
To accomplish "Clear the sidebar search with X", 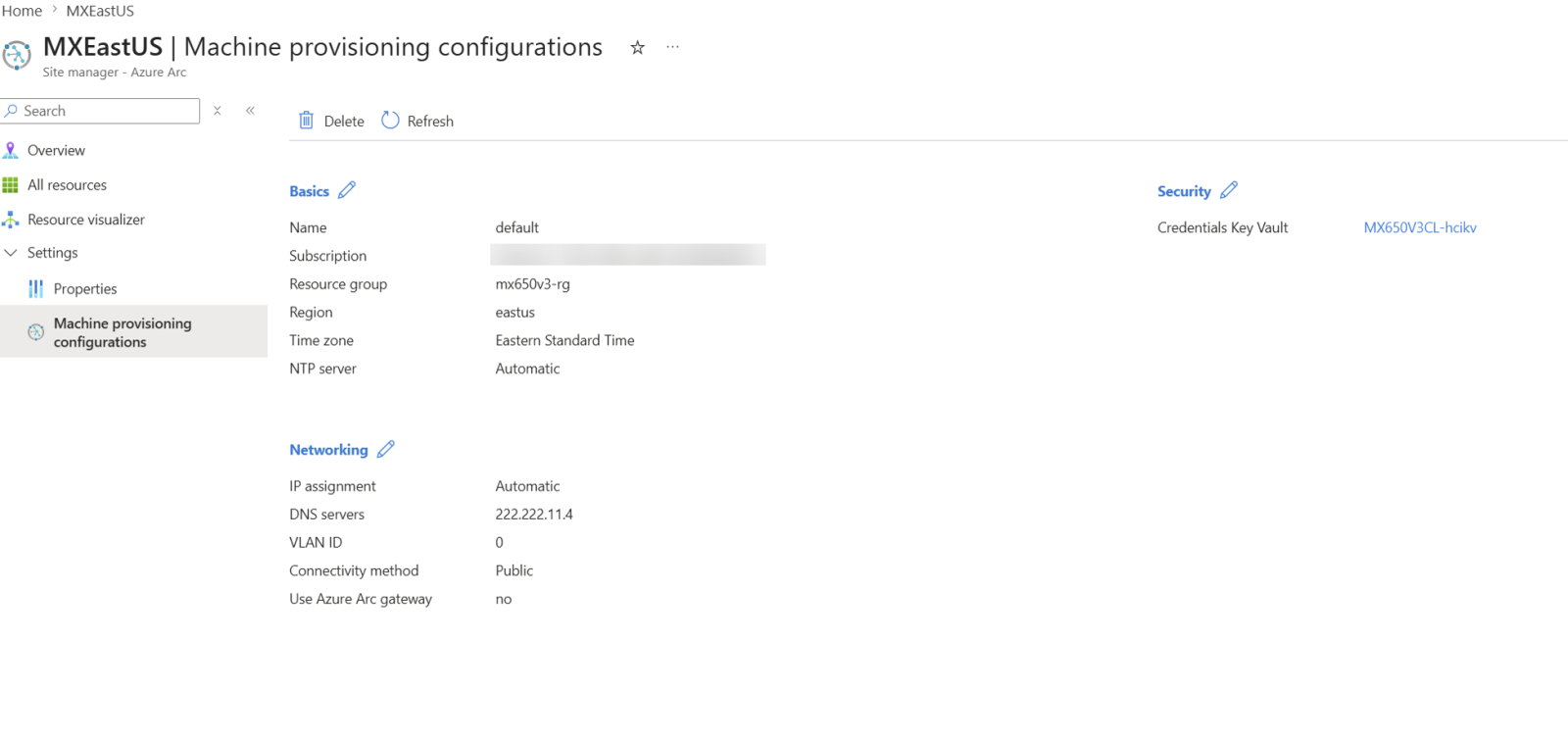I will click(218, 111).
